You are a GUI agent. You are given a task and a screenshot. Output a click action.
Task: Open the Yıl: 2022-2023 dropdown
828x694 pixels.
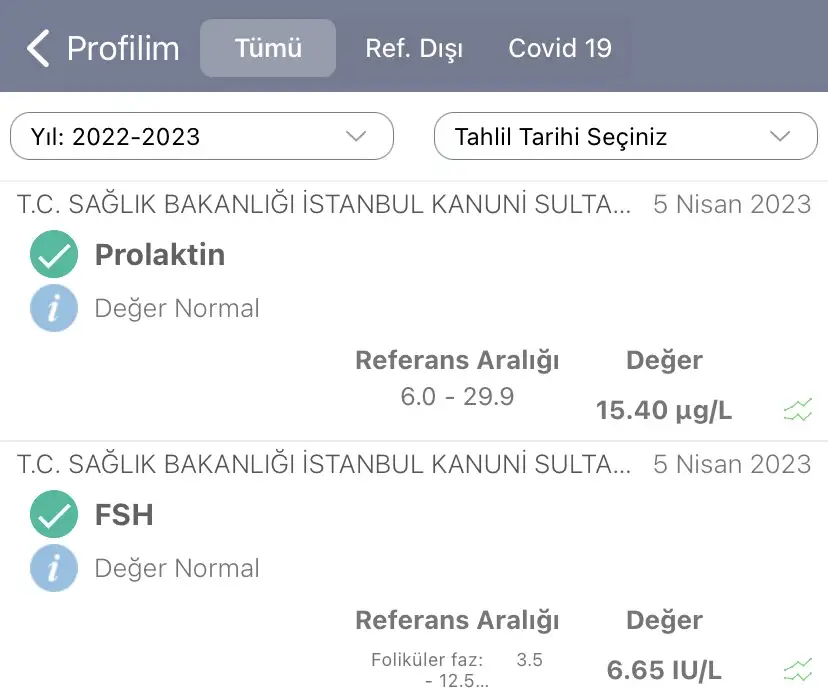click(x=202, y=137)
